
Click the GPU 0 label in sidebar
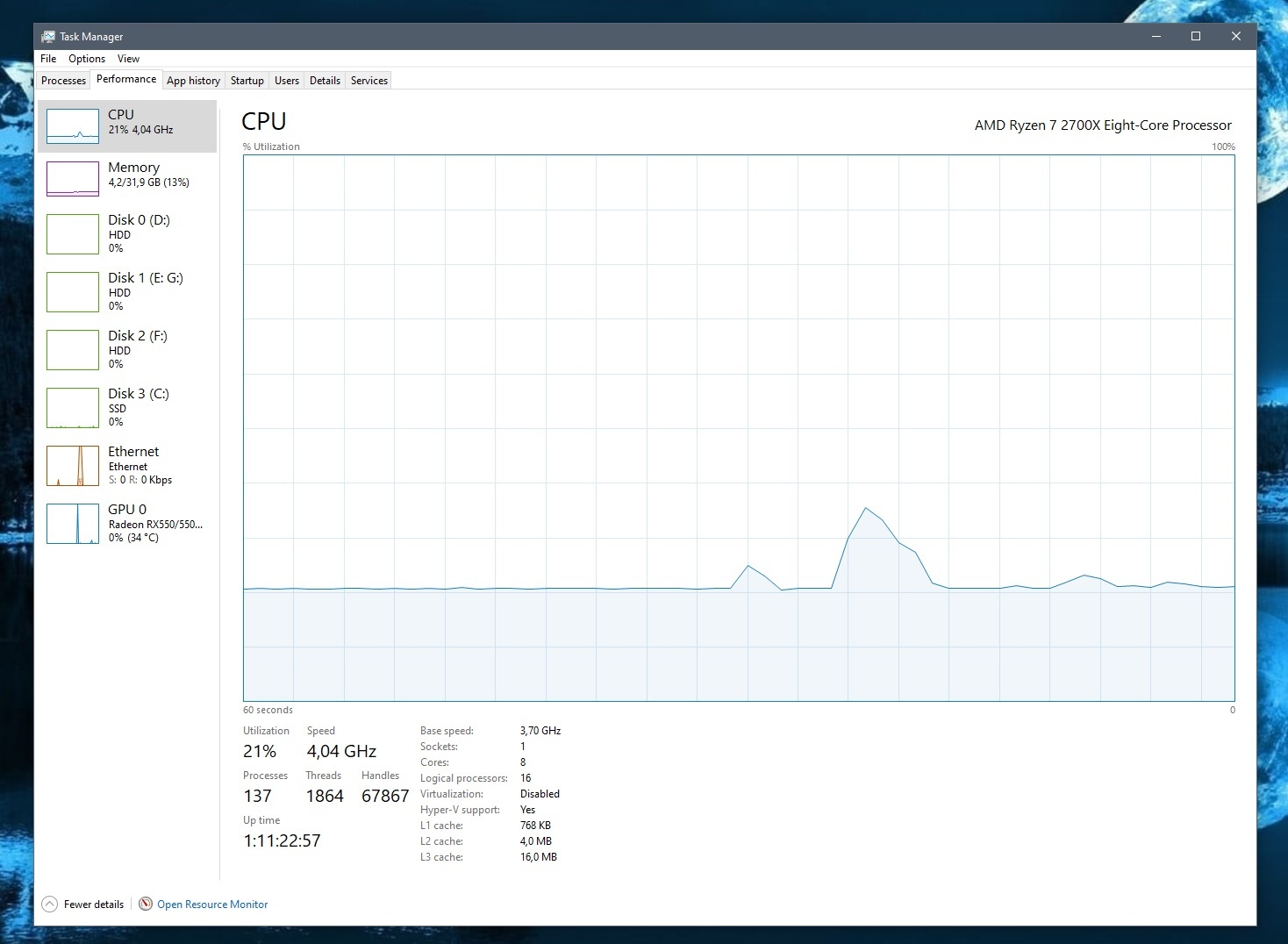(x=127, y=510)
